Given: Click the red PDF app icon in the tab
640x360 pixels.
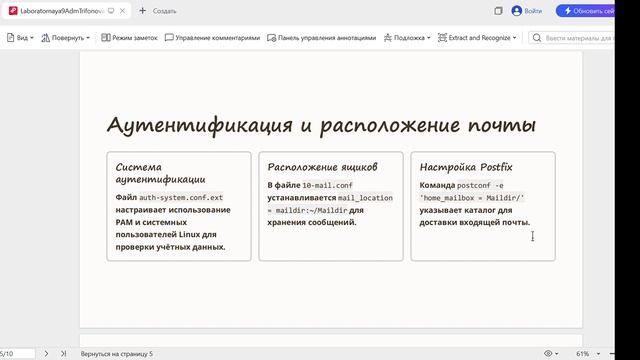Looking at the screenshot, I should 13,11.
